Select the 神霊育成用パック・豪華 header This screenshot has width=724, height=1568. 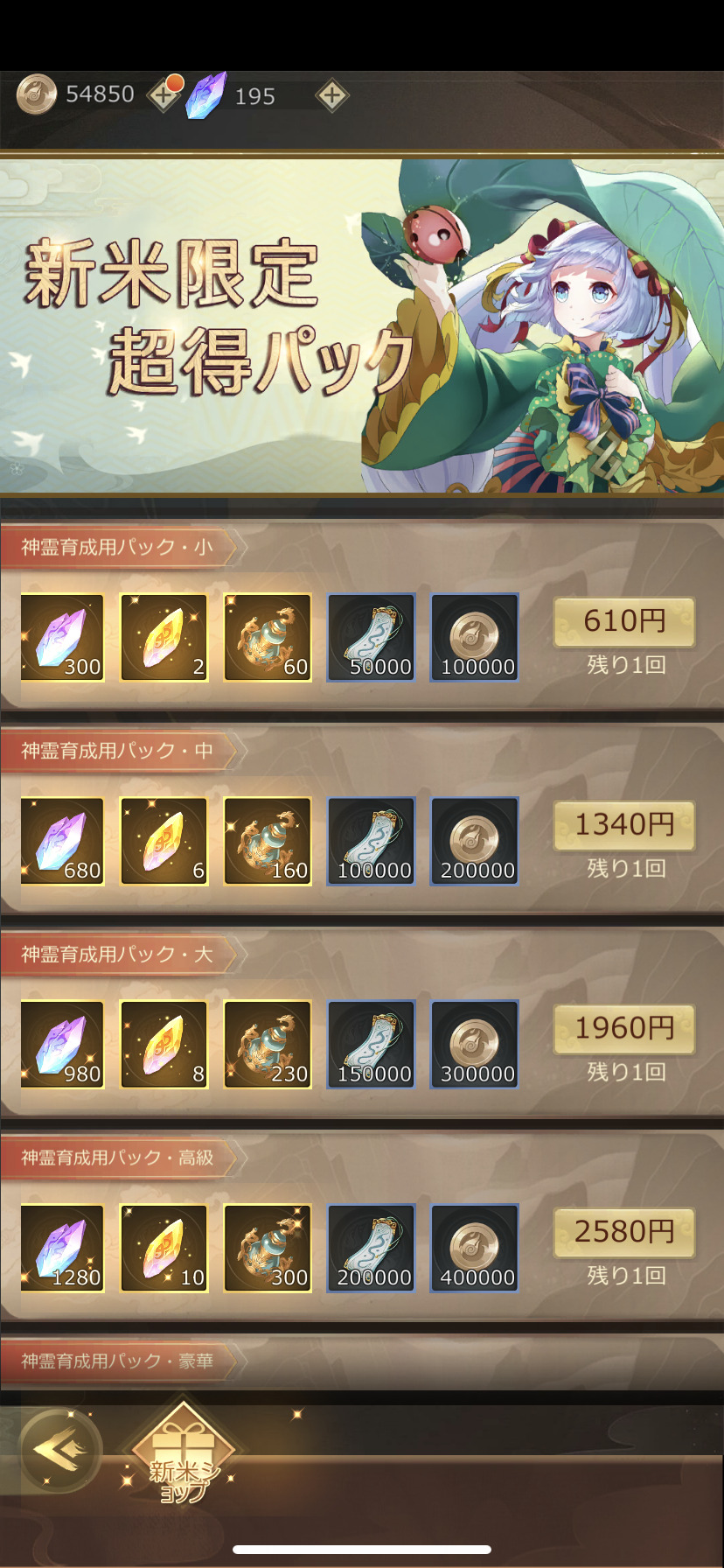coord(118,1361)
